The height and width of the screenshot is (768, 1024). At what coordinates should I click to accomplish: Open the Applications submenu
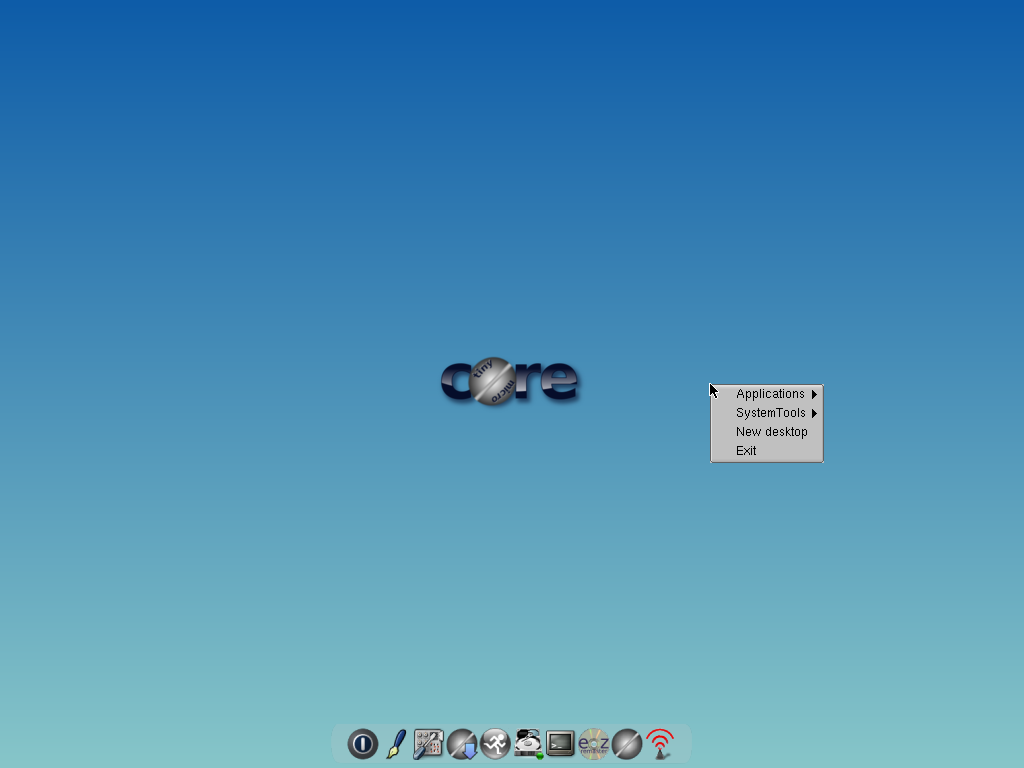point(767,394)
